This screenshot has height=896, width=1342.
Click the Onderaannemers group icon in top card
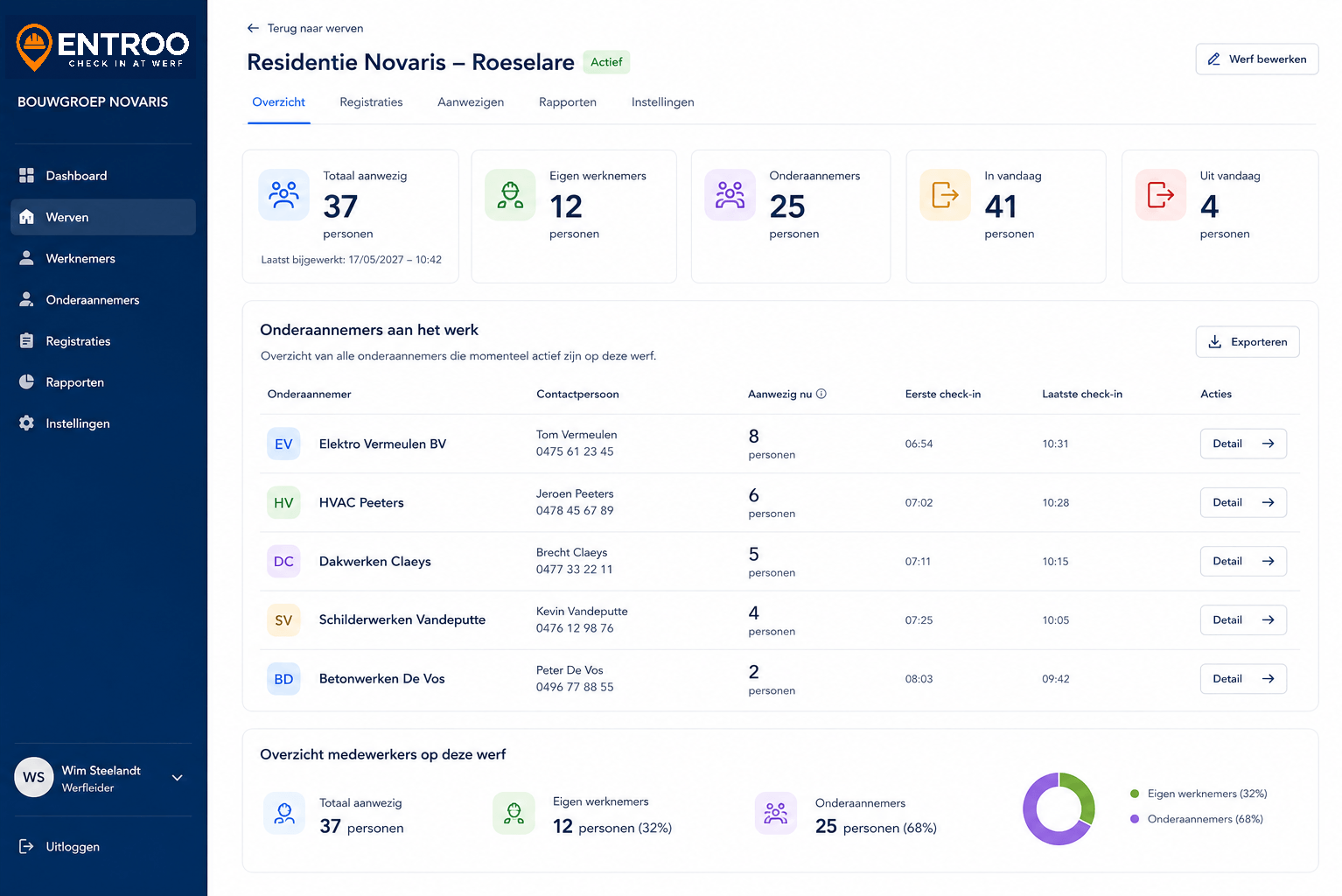coord(730,194)
